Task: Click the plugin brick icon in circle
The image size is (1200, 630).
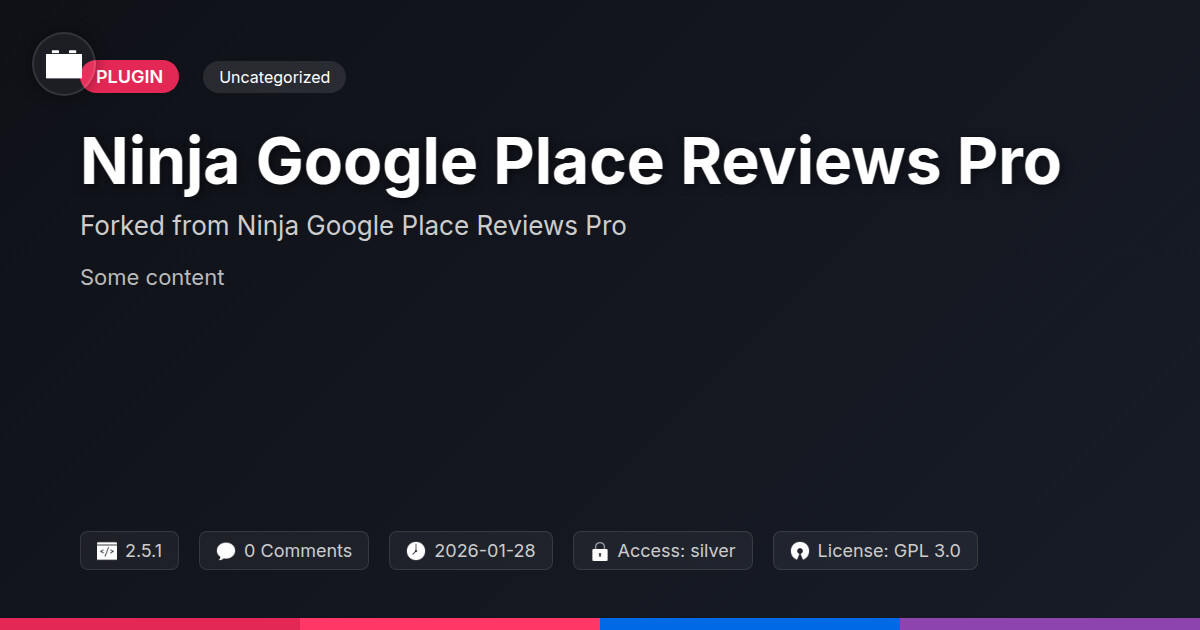Action: 64,64
